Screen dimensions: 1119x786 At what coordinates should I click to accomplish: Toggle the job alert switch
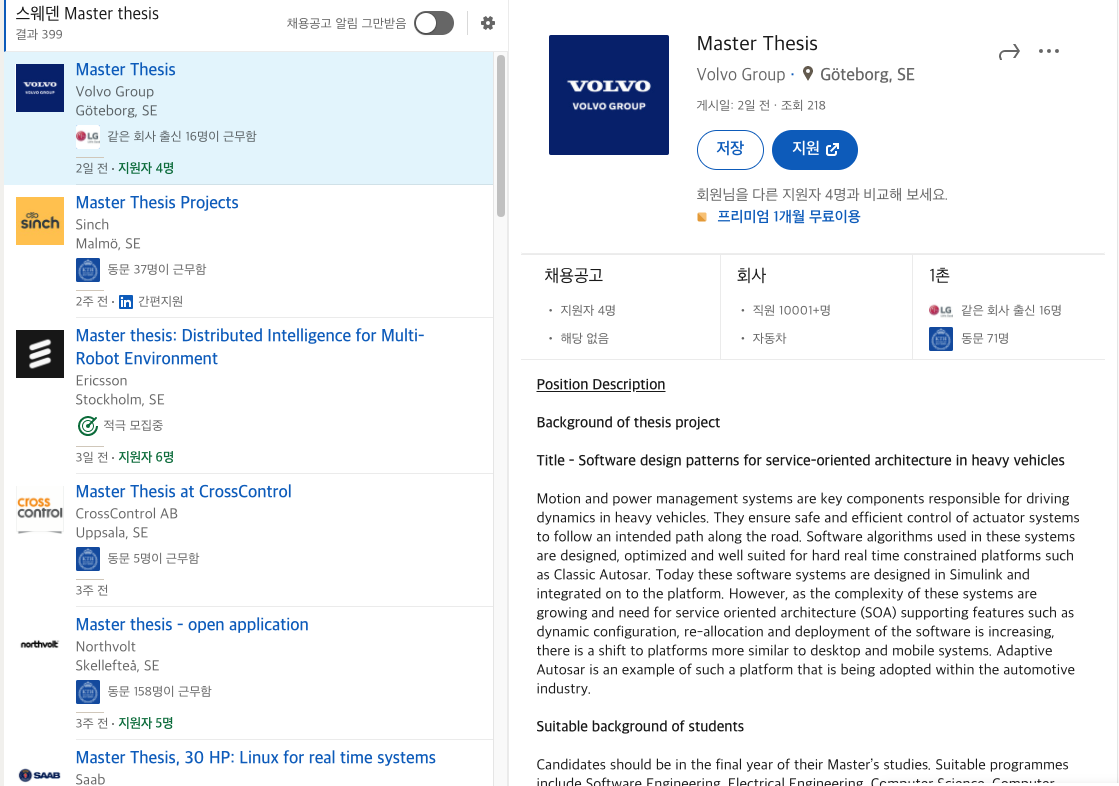click(434, 23)
